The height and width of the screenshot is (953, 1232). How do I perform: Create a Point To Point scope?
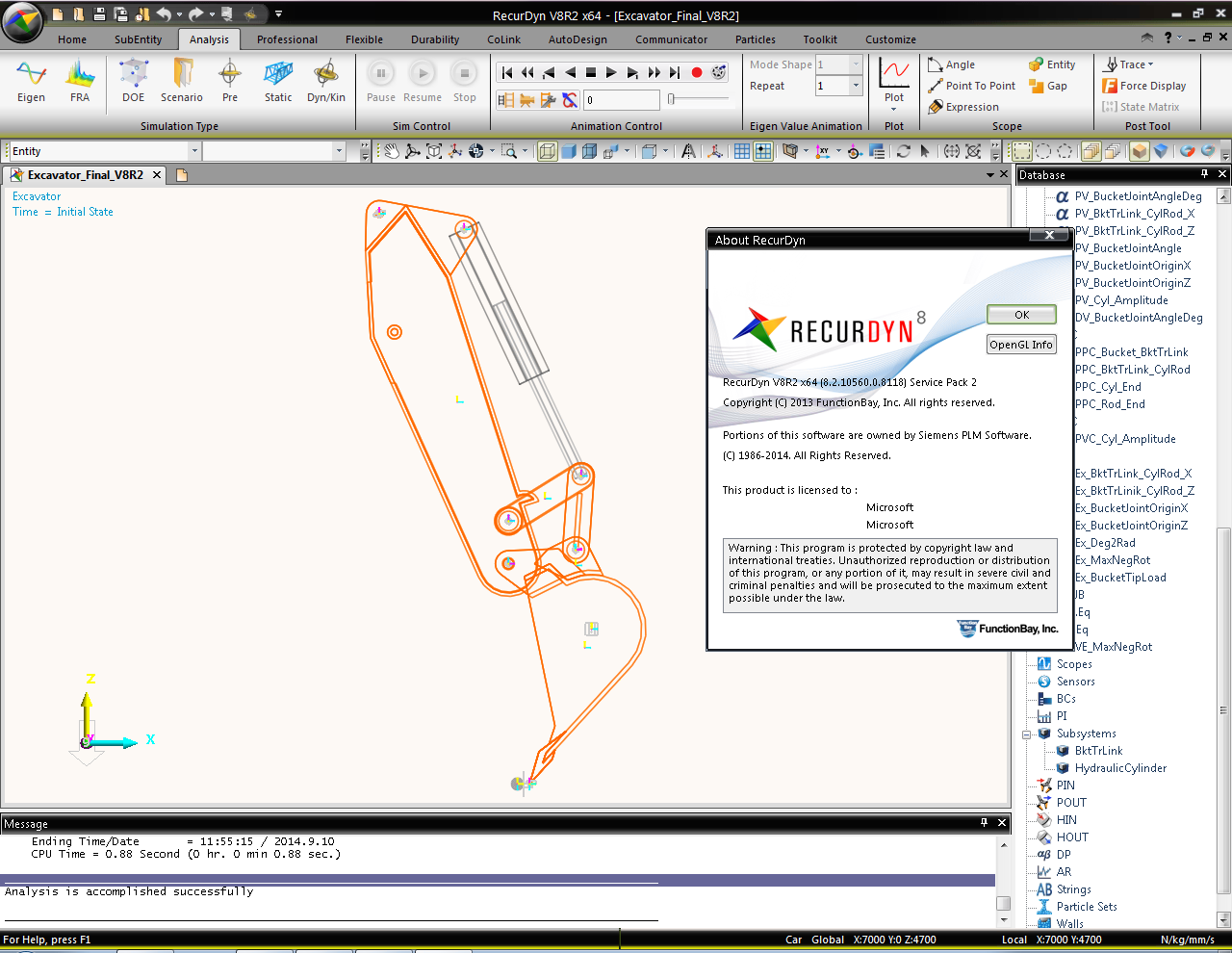972,86
